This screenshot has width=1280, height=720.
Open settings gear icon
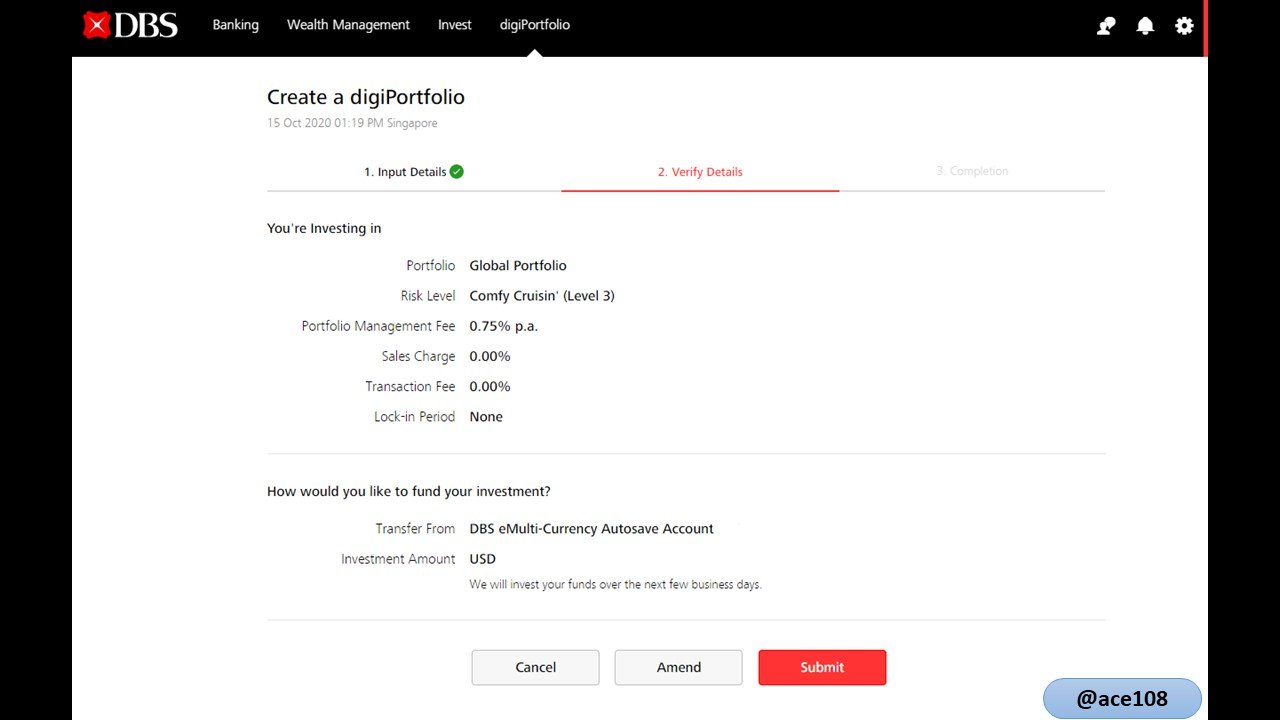pyautogui.click(x=1184, y=26)
